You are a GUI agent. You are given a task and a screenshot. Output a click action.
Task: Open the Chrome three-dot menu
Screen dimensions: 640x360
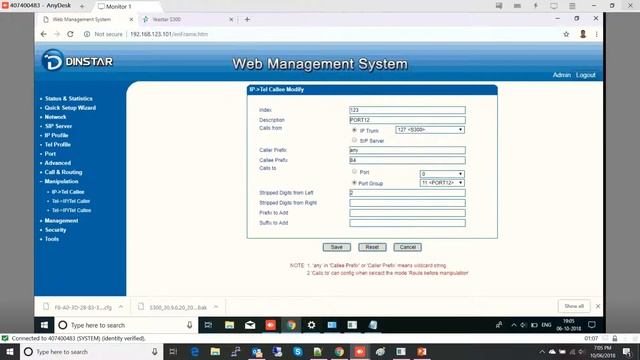tap(596, 34)
